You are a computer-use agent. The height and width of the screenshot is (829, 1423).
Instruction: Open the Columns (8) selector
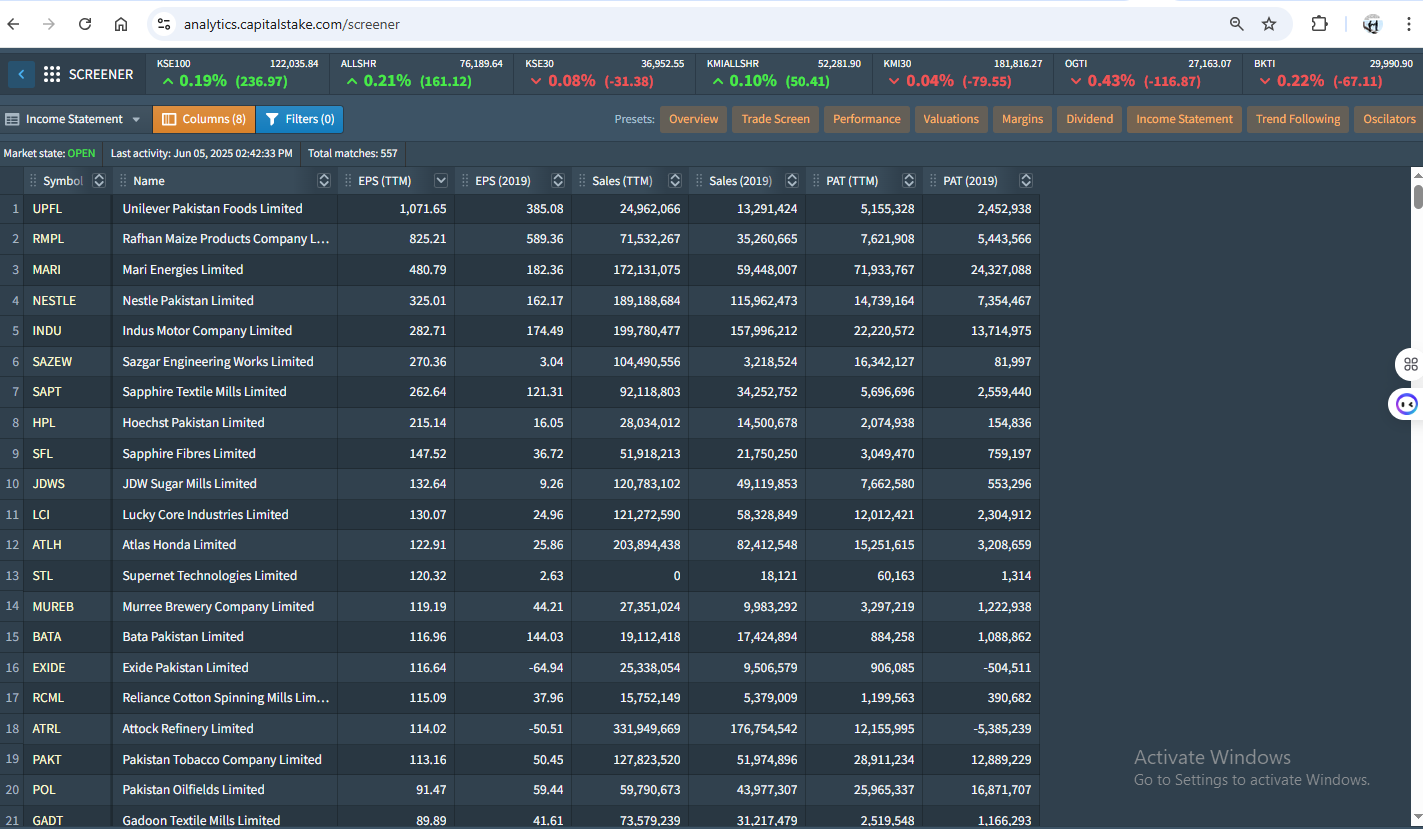(204, 119)
